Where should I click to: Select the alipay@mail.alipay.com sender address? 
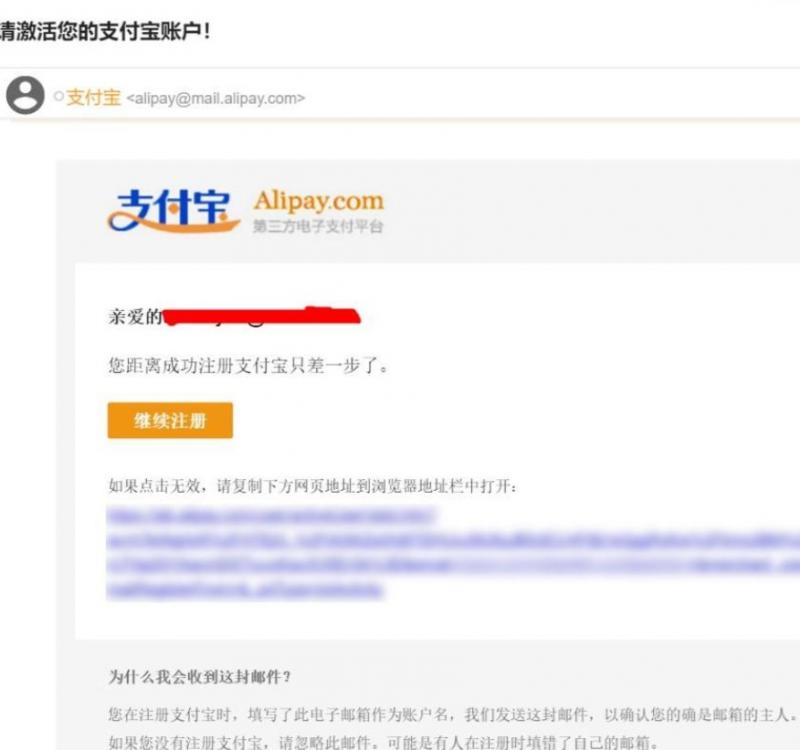(215, 98)
